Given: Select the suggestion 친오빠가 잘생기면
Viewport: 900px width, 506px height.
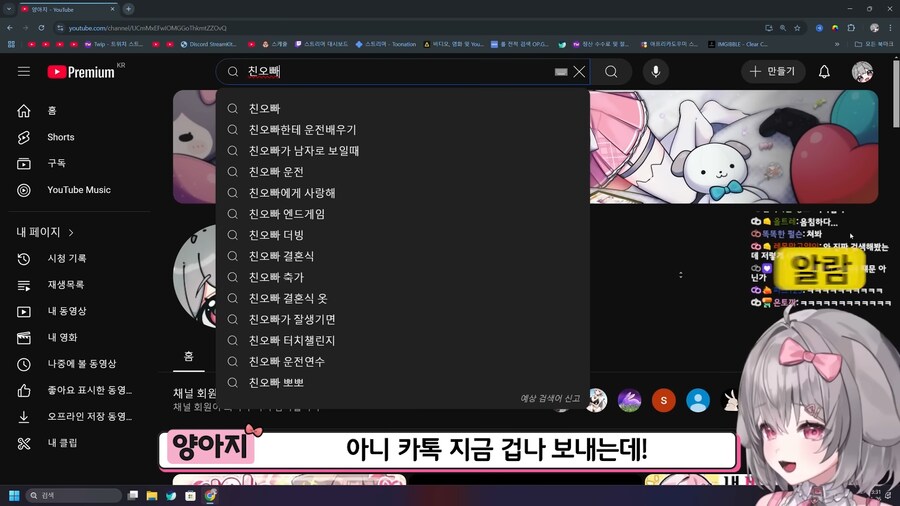Looking at the screenshot, I should [403, 320].
